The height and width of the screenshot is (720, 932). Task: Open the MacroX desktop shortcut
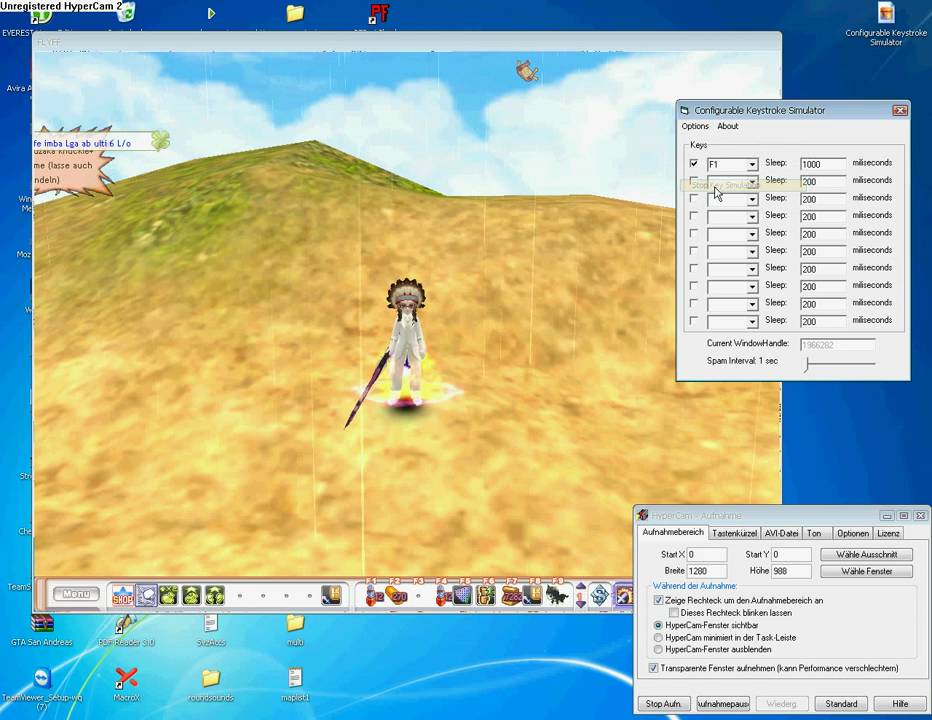[x=127, y=684]
